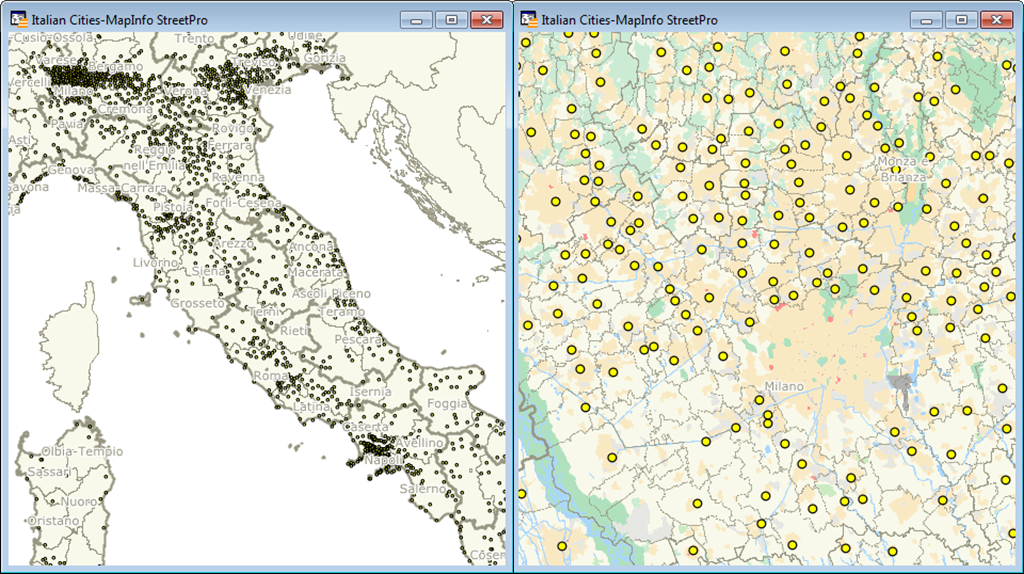
Task: Click the 'Varese' map label
Action: pyautogui.click(x=56, y=60)
